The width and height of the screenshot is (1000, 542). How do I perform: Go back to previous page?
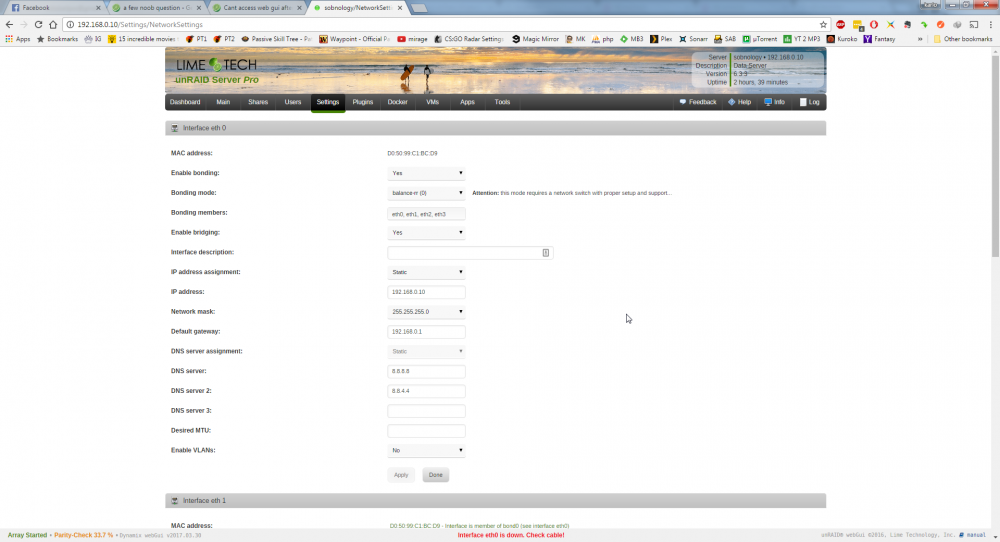[9, 24]
